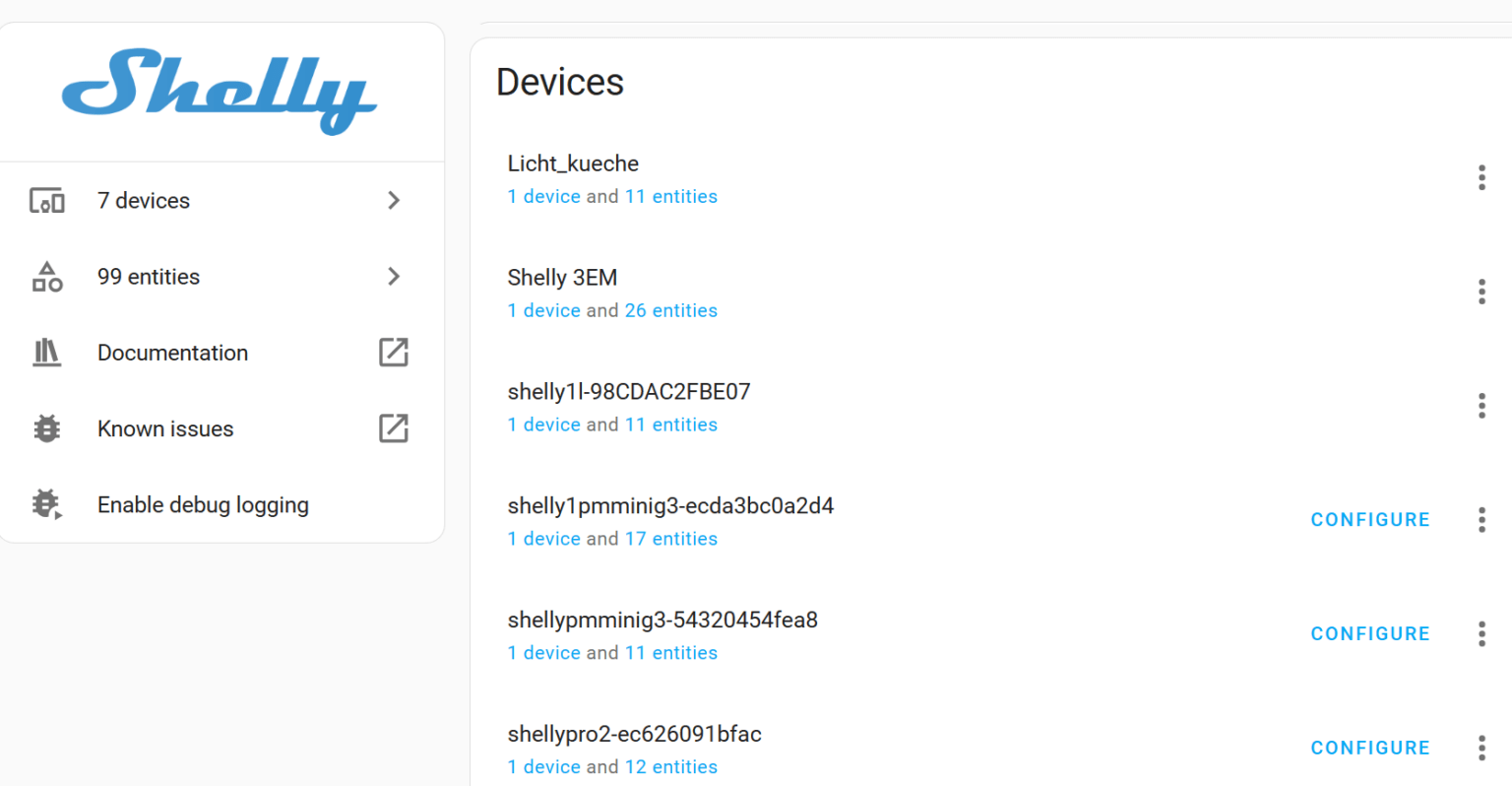Click the 17 entities link for shelly1pmminig3
Viewport: 1512px width, 786px height.
[671, 538]
